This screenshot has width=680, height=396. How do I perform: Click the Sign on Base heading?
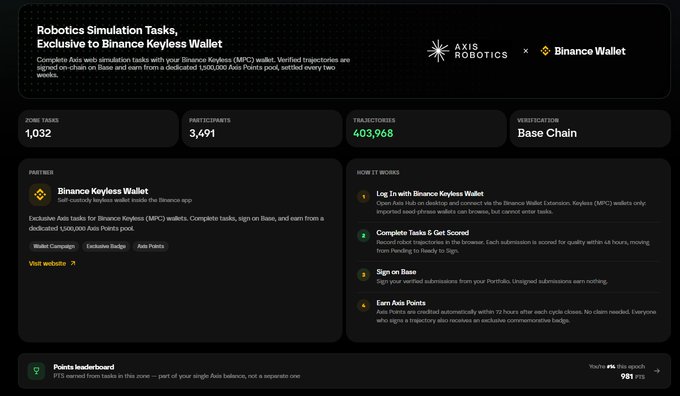[x=396, y=272]
